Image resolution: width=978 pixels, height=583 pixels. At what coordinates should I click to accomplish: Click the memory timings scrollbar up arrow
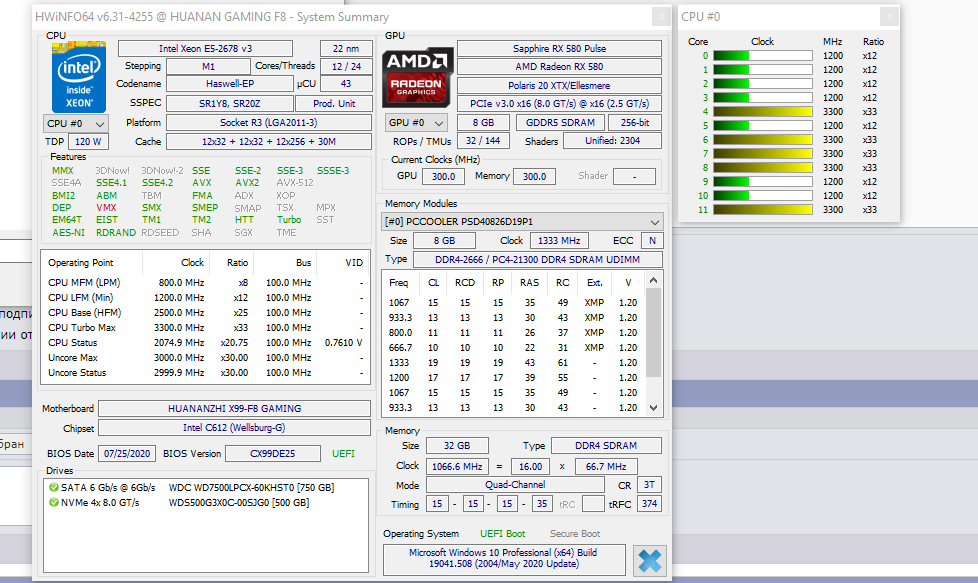(x=653, y=281)
